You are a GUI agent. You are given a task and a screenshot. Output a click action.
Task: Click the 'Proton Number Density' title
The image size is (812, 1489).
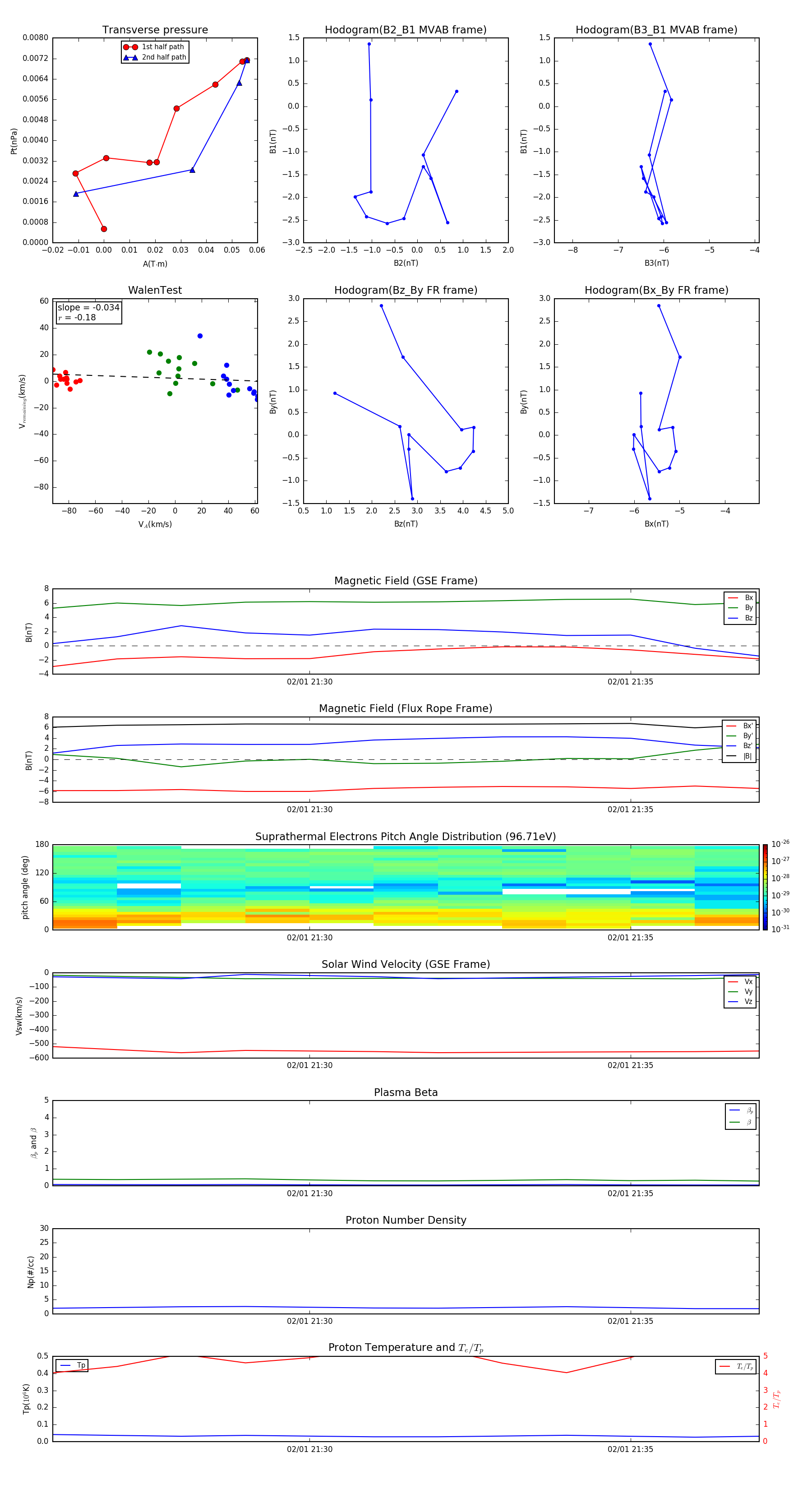coord(406,1220)
